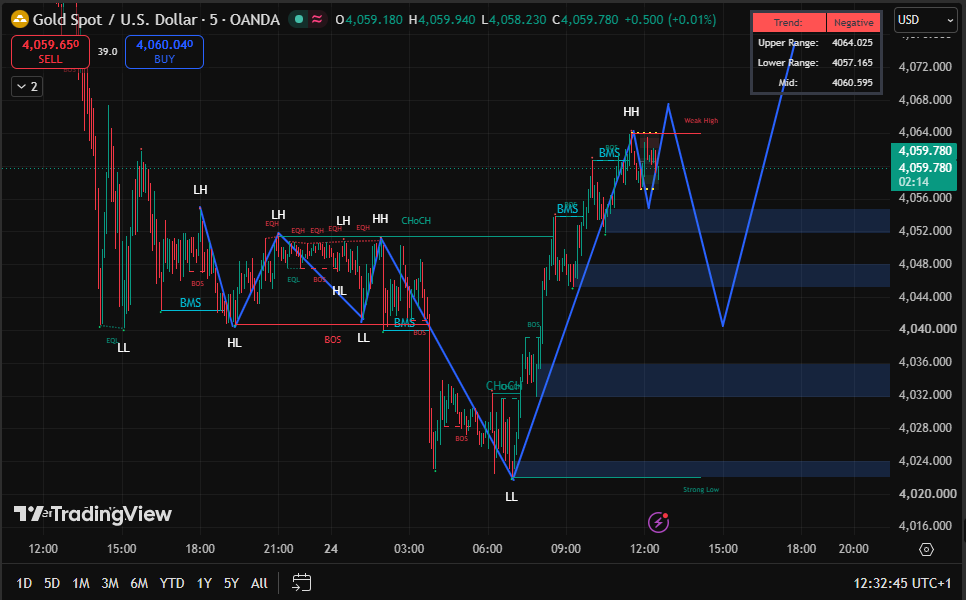Click the chart settings target icon

point(927,549)
